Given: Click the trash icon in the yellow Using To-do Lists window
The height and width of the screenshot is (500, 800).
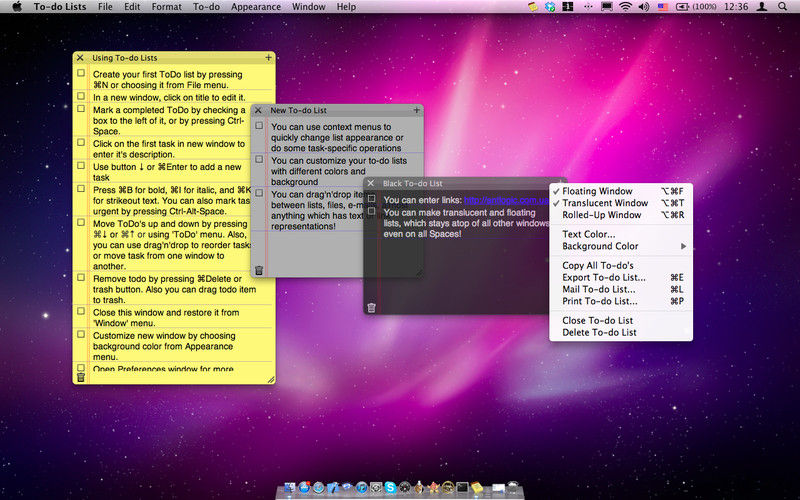Looking at the screenshot, I should coord(81,378).
